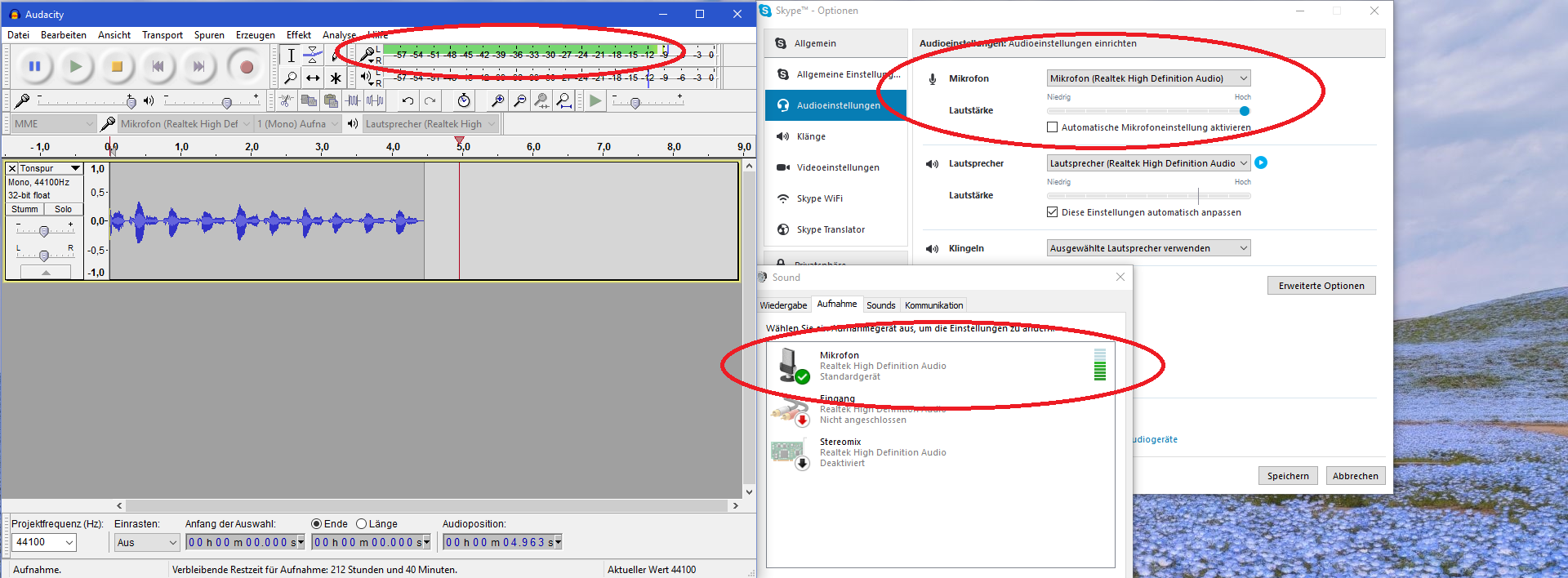The image size is (1568, 578).
Task: Click the playback meter speaker icon
Action: point(367,78)
